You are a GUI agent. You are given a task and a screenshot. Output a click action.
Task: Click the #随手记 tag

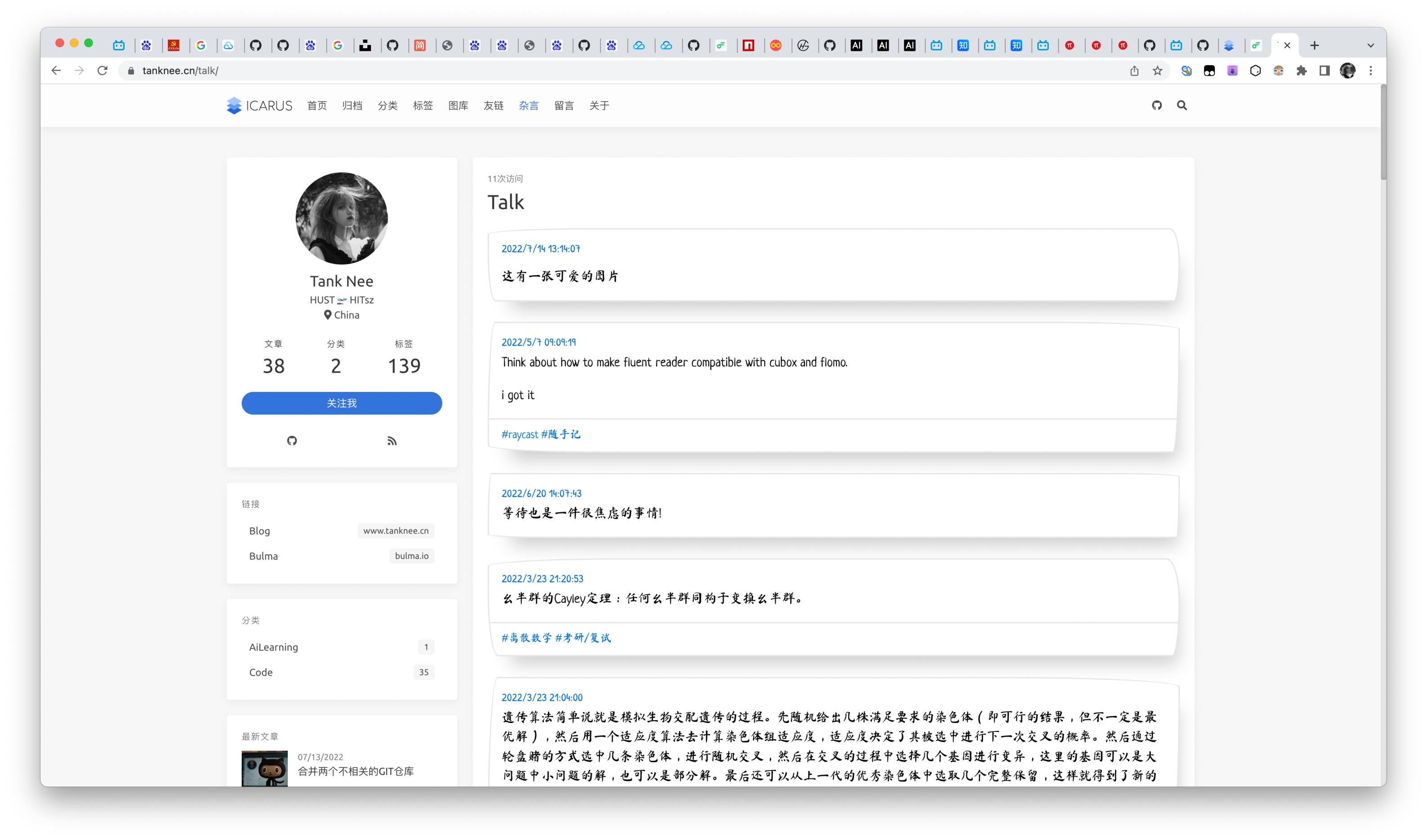pos(560,434)
